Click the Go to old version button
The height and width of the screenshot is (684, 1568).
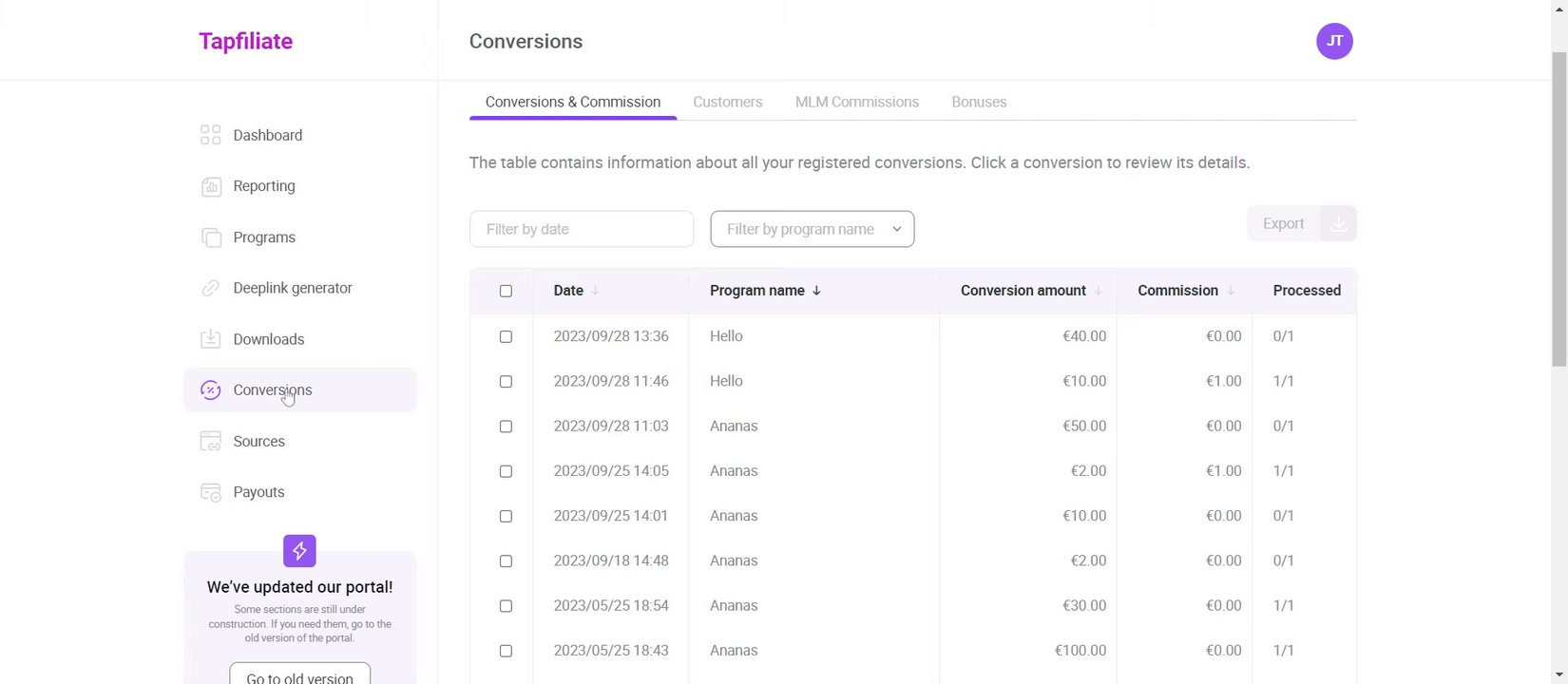tap(299, 675)
